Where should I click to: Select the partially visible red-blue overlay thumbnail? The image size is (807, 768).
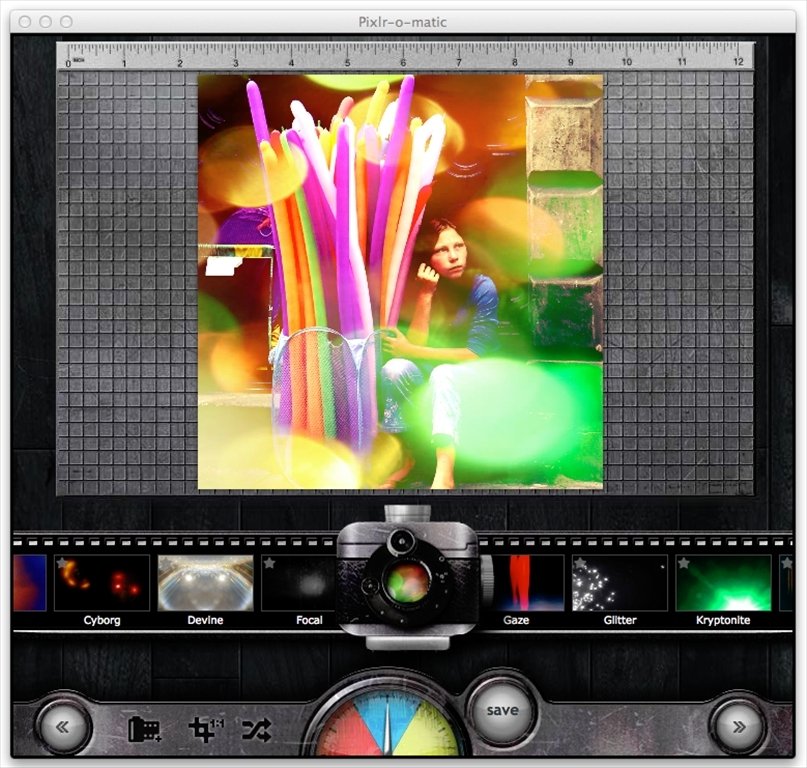29,583
